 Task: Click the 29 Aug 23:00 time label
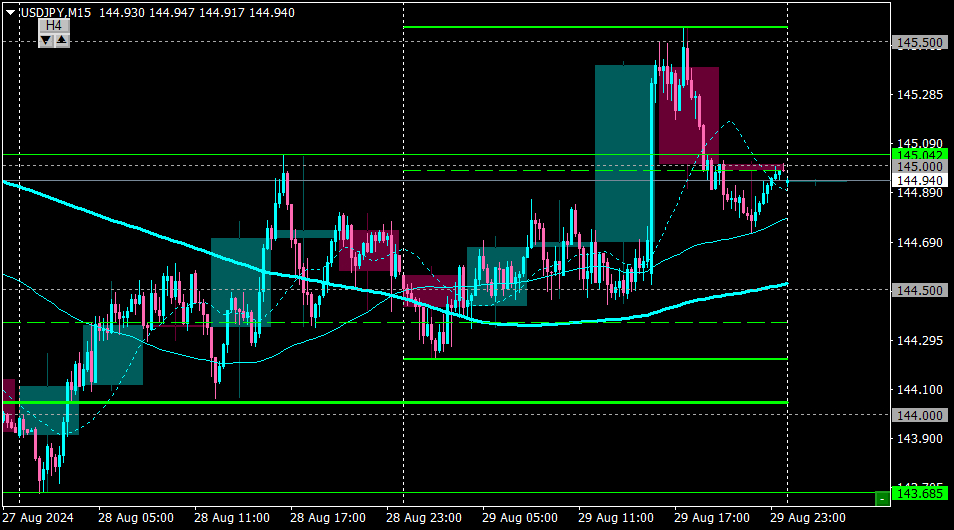(x=807, y=518)
